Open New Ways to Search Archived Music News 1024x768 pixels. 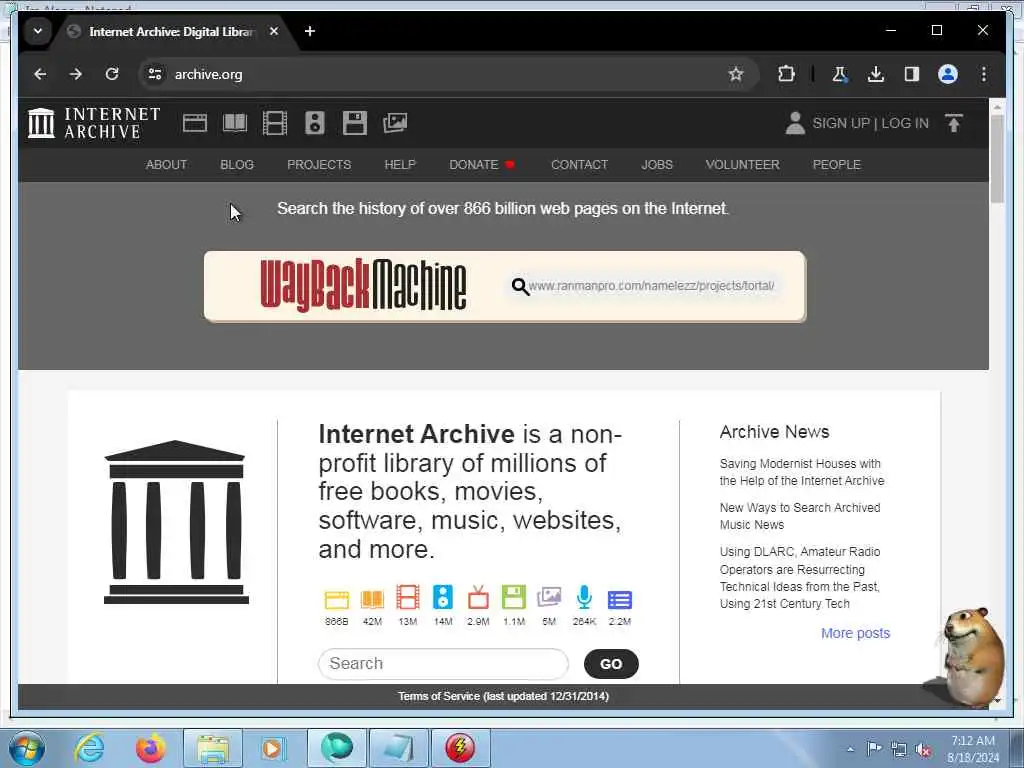coord(800,516)
